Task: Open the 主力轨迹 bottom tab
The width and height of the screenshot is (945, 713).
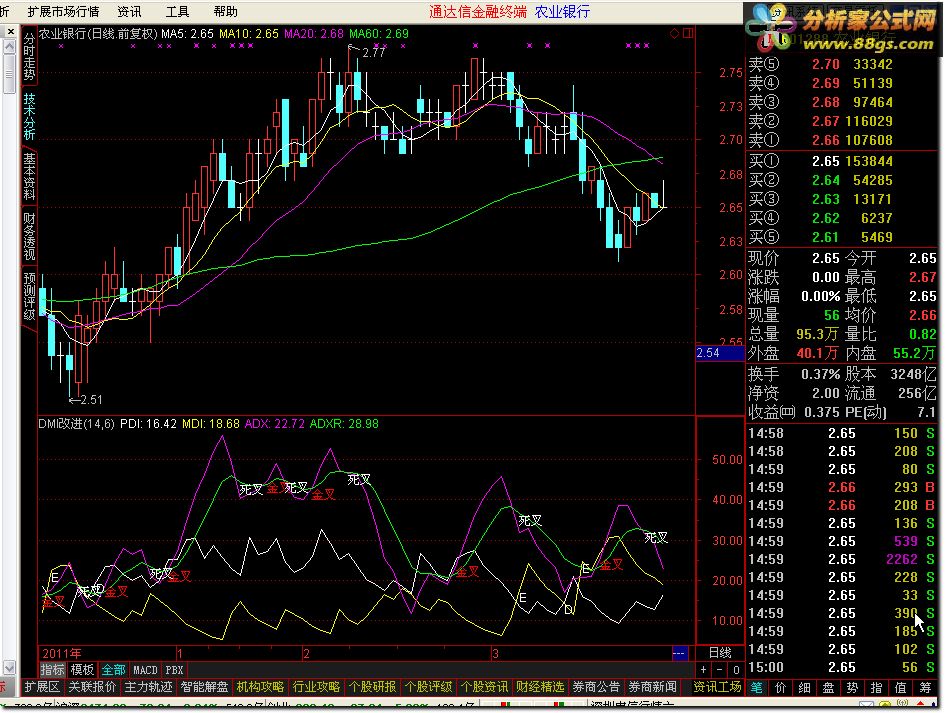Action: [x=148, y=687]
